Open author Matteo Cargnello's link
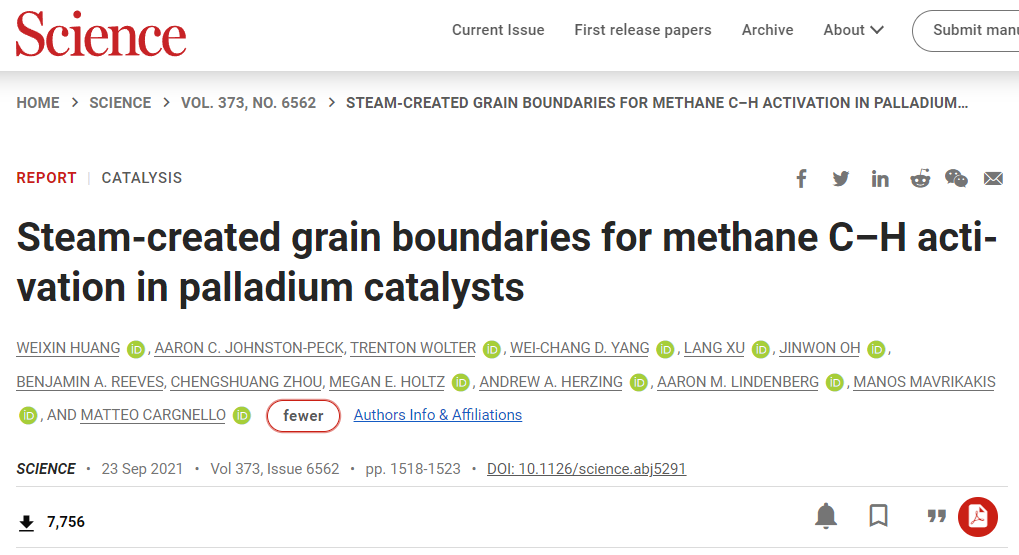Screen dimensions: 1019x555 [153, 415]
